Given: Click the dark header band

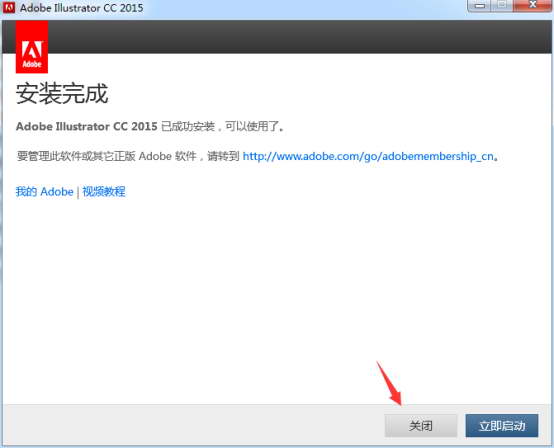Looking at the screenshot, I should point(300,37).
